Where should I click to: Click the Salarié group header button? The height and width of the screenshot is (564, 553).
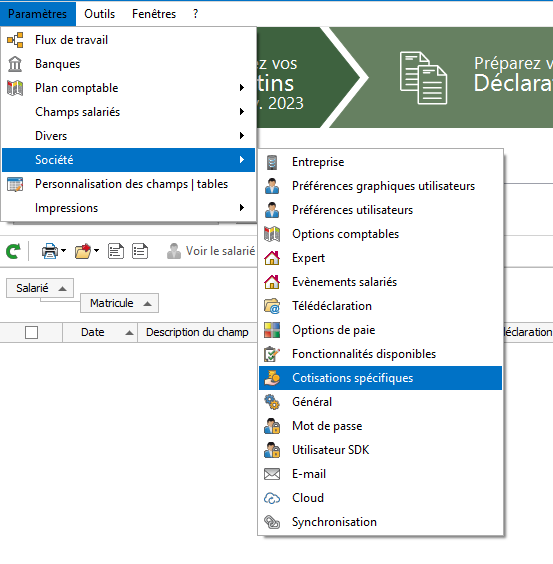pyautogui.click(x=40, y=288)
